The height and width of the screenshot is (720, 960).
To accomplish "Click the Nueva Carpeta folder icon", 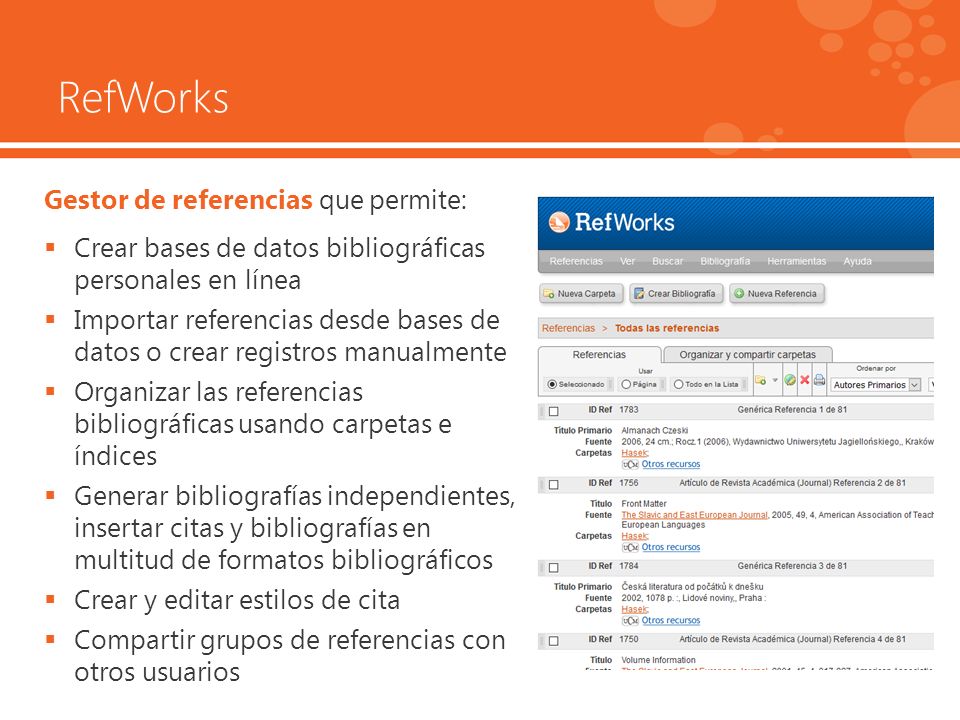I will click(549, 294).
